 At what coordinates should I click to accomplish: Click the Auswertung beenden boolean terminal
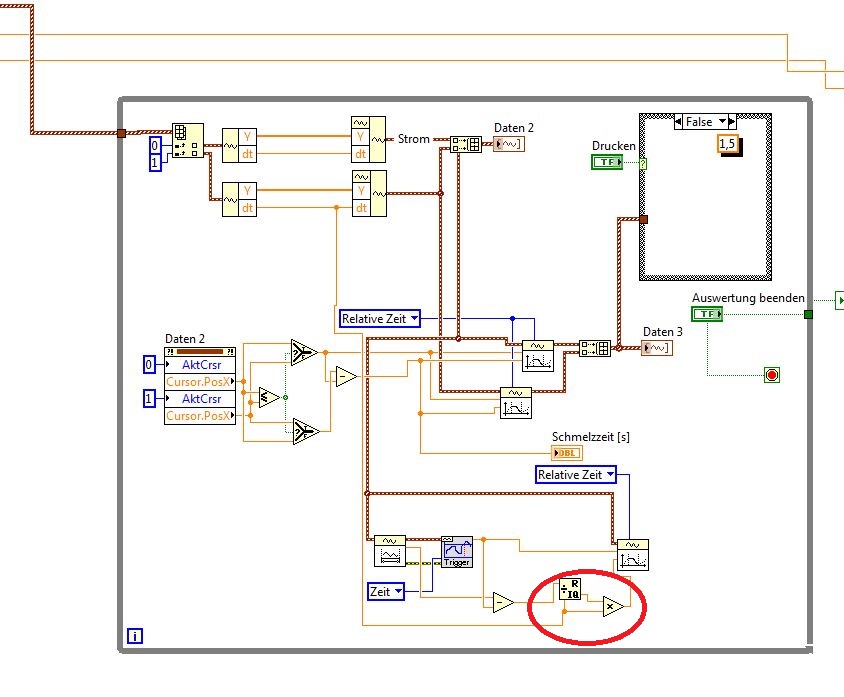tap(707, 314)
